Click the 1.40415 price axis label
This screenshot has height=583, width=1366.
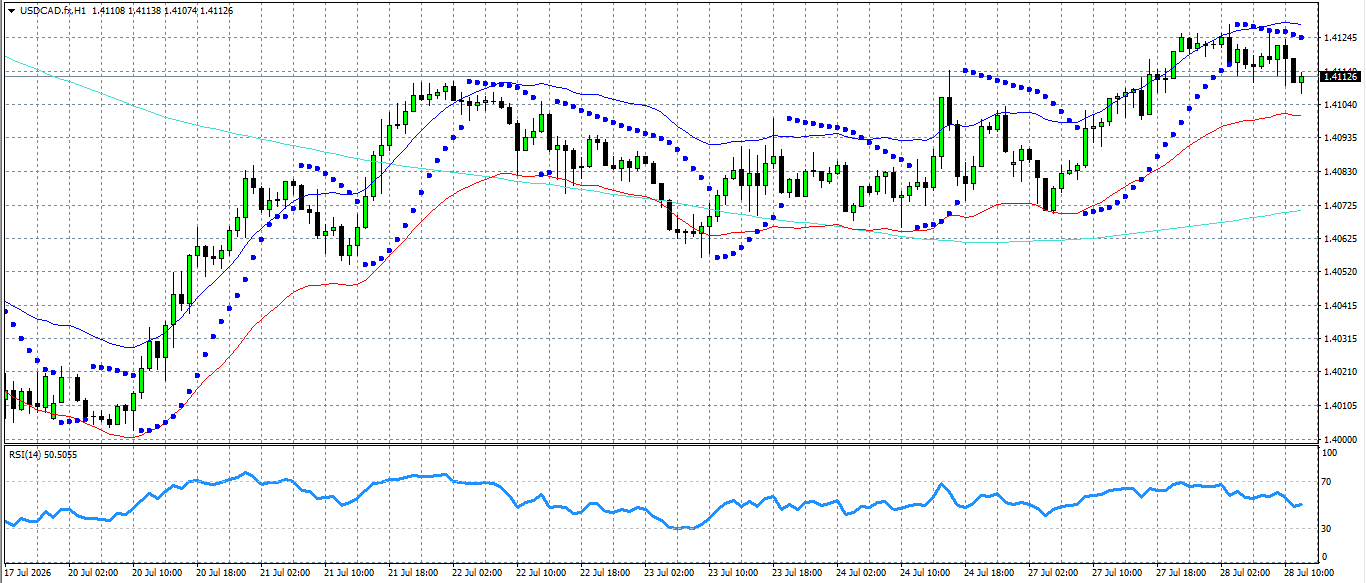point(1340,305)
